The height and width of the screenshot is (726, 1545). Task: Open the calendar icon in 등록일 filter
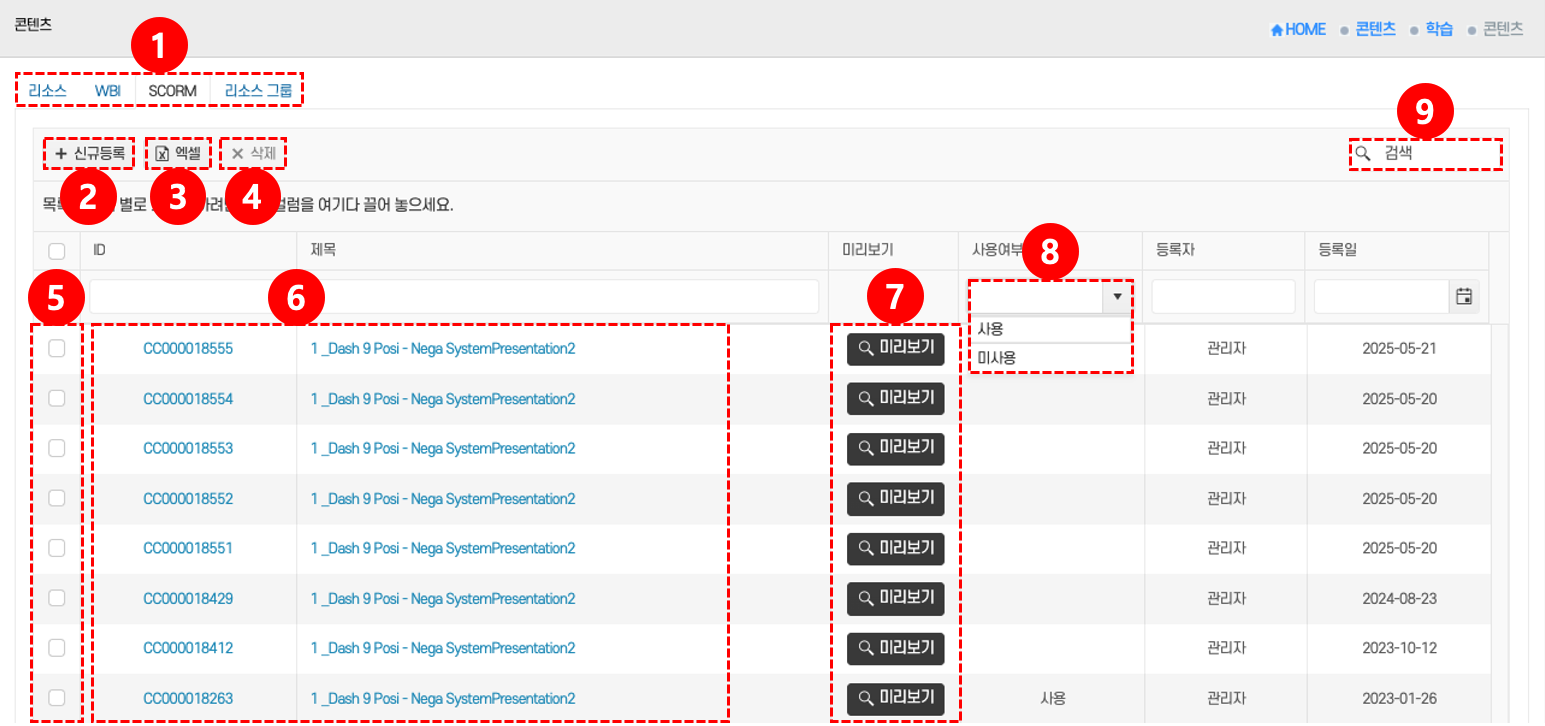tap(1464, 296)
